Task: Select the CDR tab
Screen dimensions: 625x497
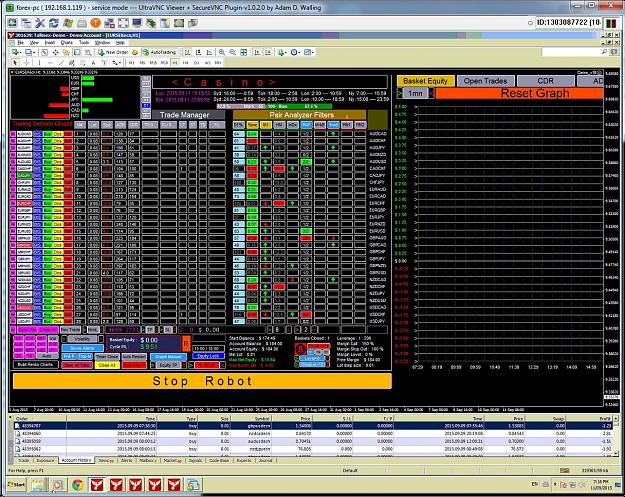Action: pos(545,81)
